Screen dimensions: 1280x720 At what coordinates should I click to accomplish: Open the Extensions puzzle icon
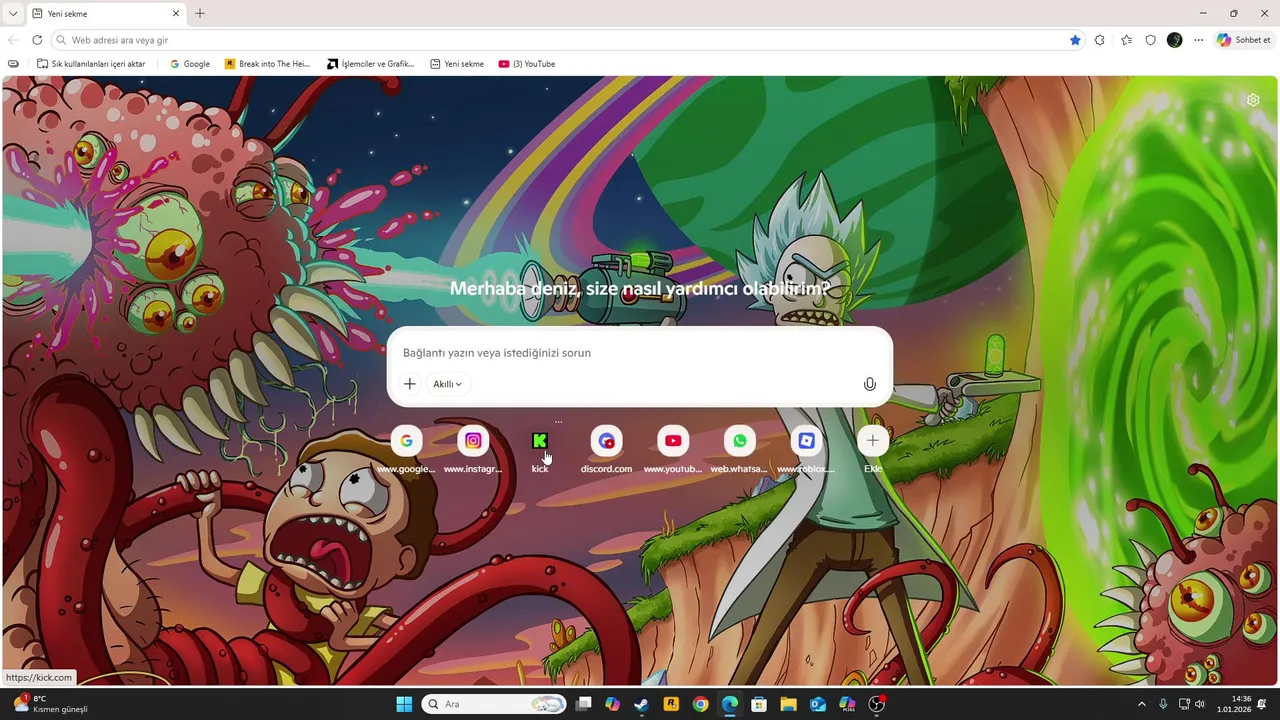1100,40
